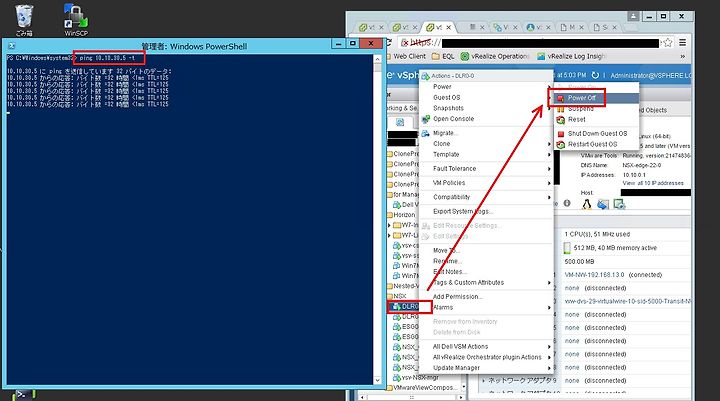Screen dimensions: 720x401
Task: Expand the All Dell VSM Actions submenu arrow
Action: (x=549, y=347)
